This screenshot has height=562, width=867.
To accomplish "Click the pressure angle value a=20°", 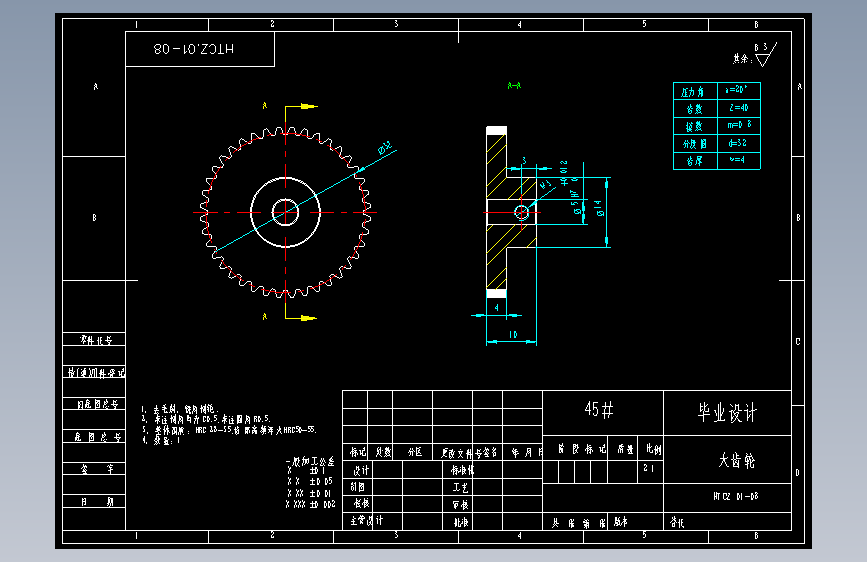I will point(739,90).
